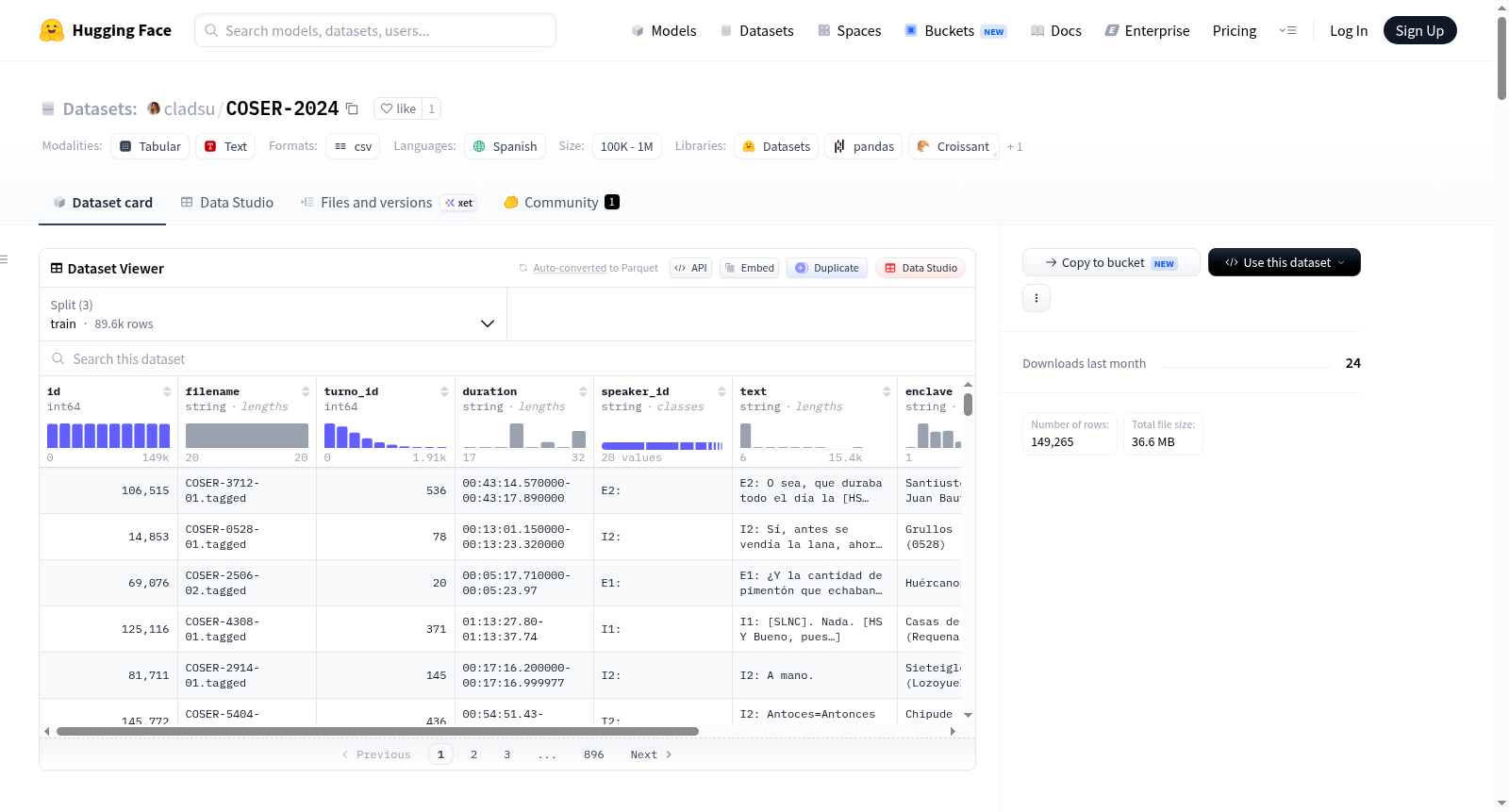Open the navigation more-menu icon
The image size is (1509, 812).
(x=1287, y=30)
